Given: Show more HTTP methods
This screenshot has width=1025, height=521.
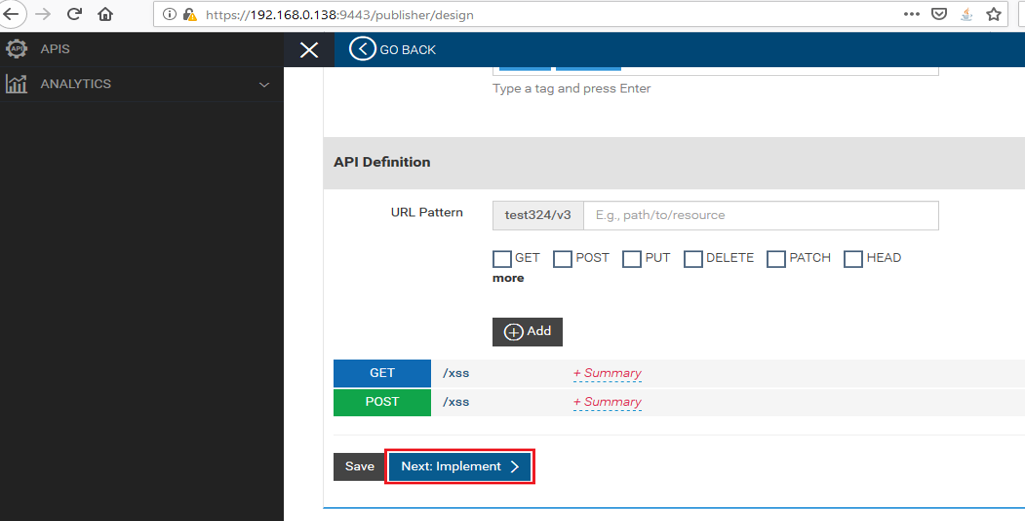Looking at the screenshot, I should [508, 278].
